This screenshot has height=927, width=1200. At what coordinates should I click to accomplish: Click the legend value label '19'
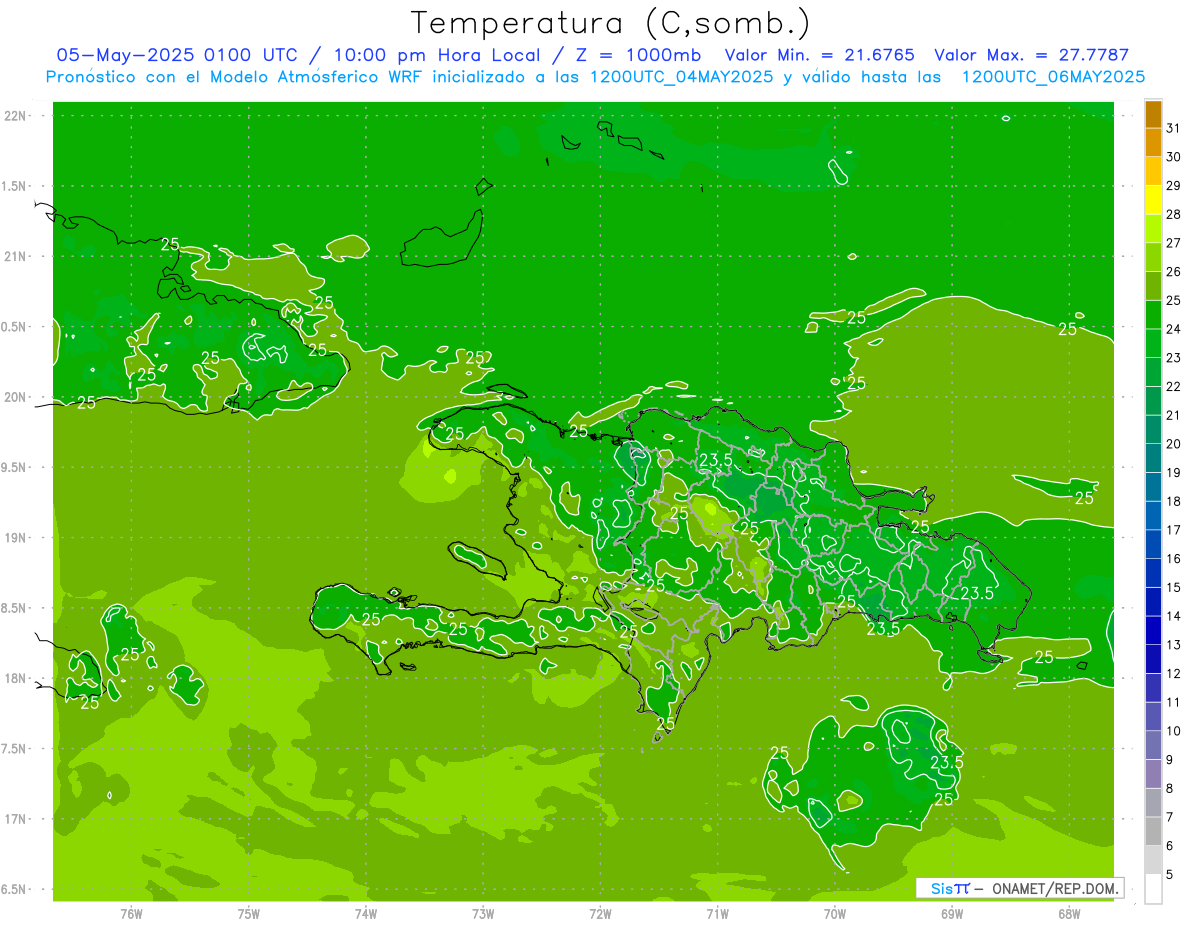1173,472
